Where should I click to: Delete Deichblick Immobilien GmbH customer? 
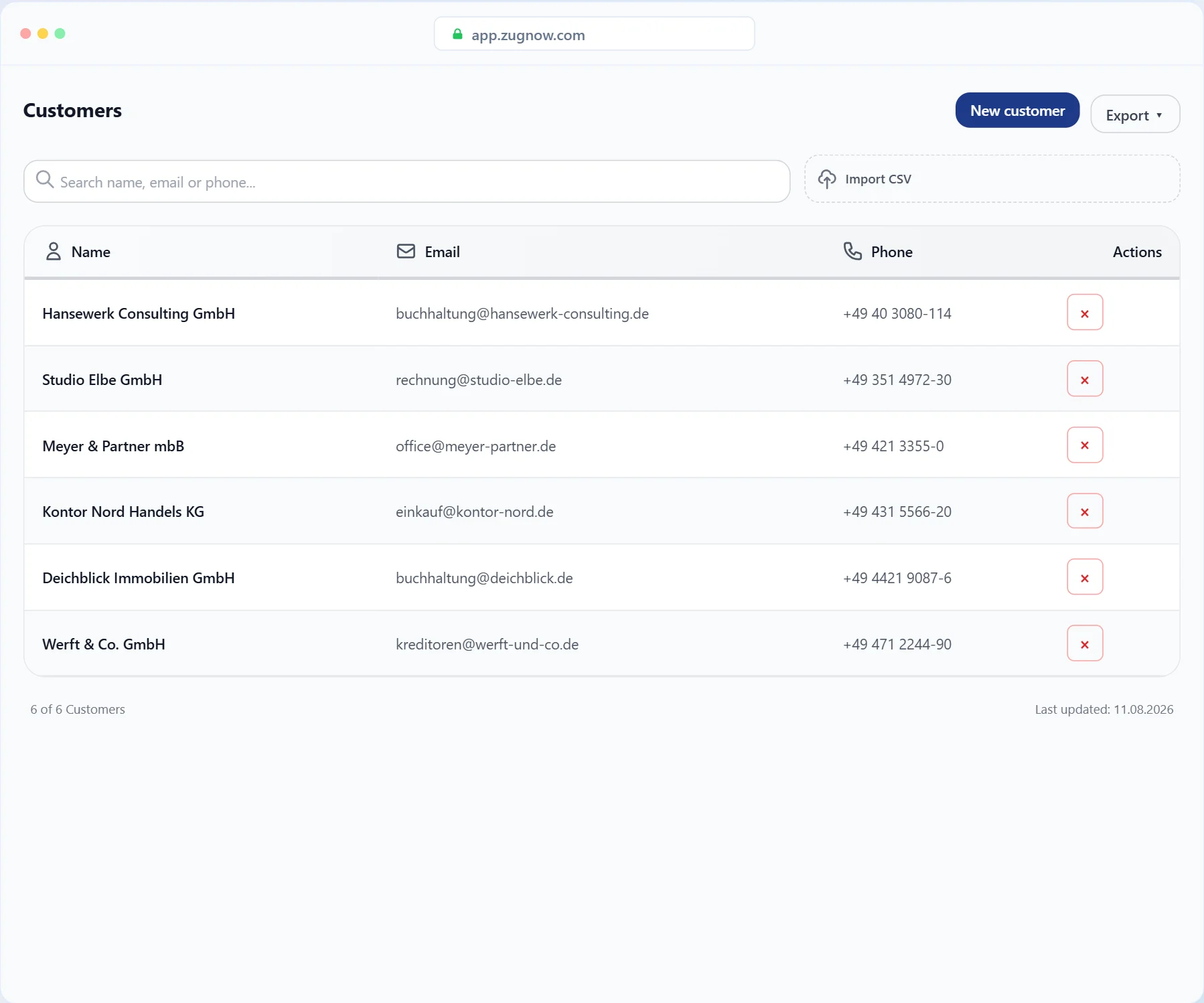tap(1085, 577)
